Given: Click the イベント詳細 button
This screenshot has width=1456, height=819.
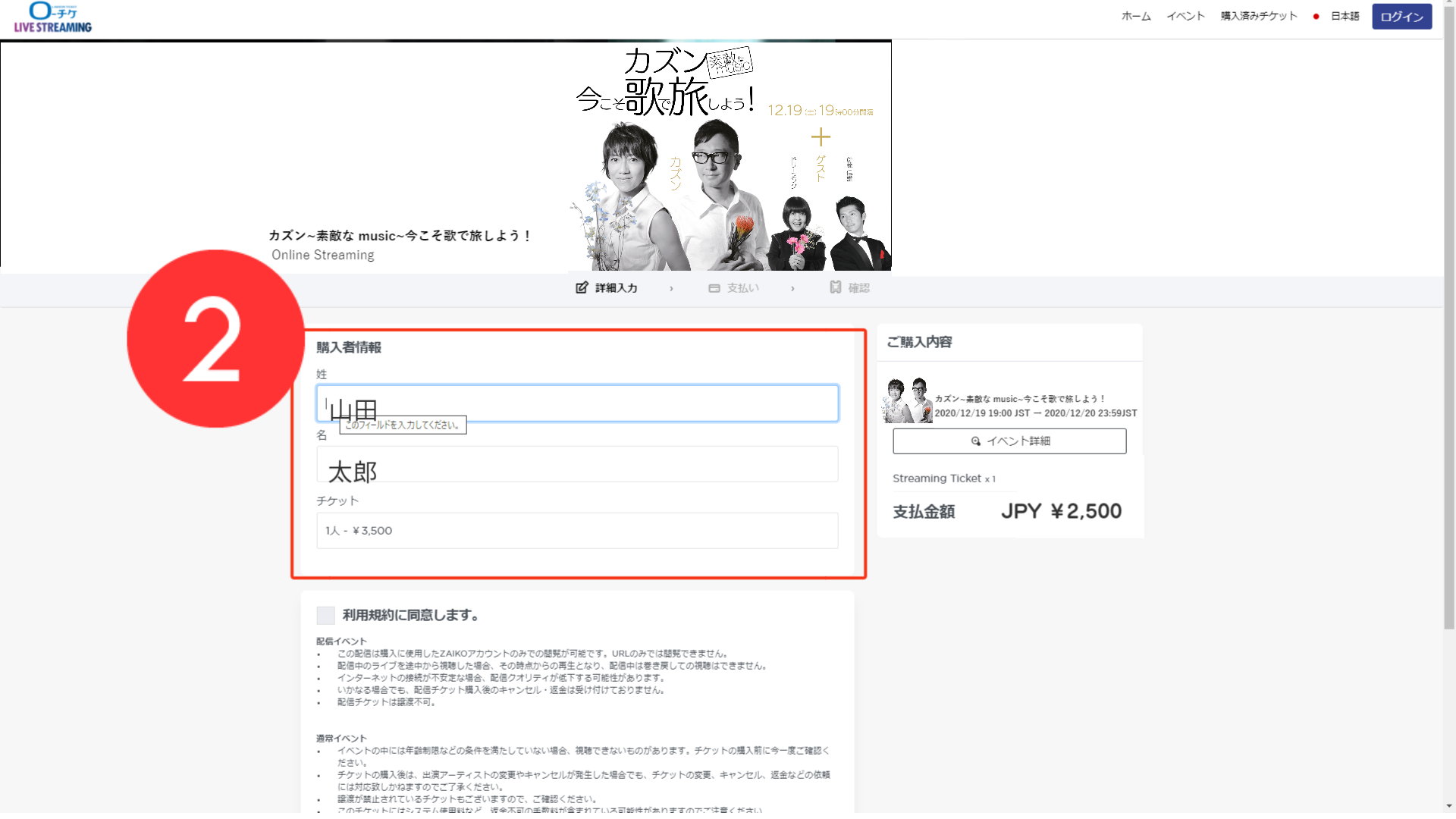Looking at the screenshot, I should pos(1009,441).
